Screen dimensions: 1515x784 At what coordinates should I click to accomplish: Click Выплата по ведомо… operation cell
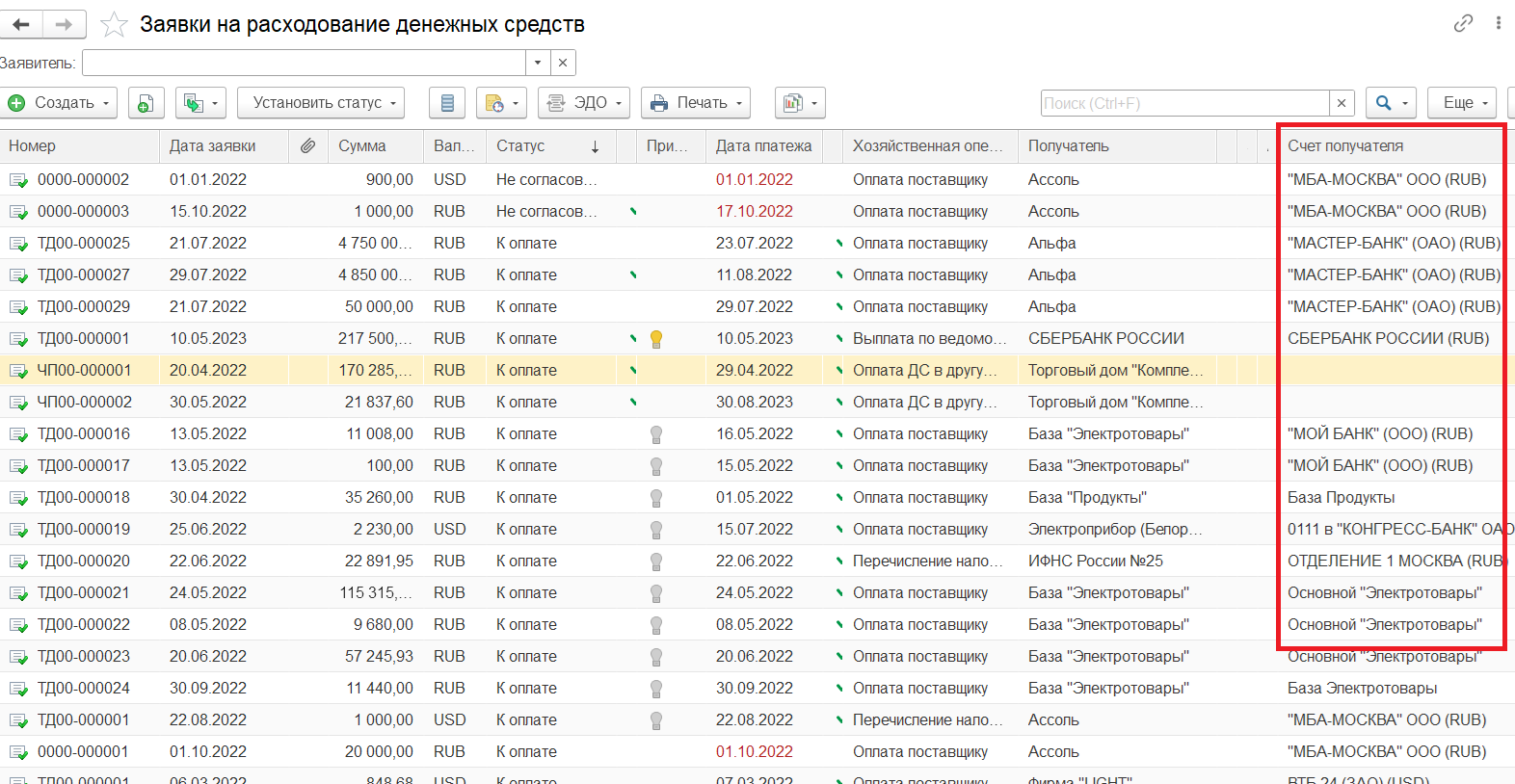(930, 339)
